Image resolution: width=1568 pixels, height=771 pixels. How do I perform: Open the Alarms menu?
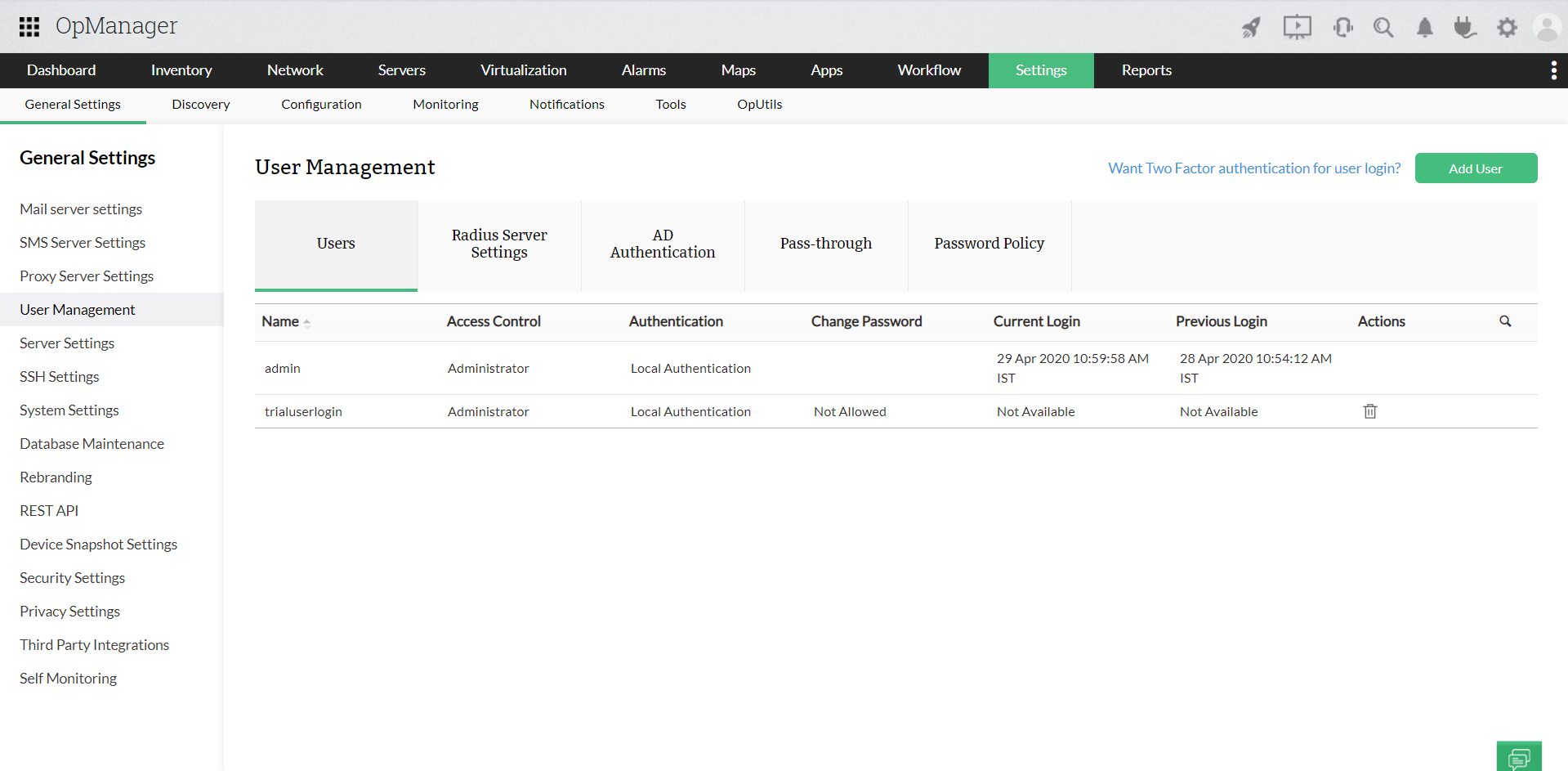pyautogui.click(x=644, y=70)
